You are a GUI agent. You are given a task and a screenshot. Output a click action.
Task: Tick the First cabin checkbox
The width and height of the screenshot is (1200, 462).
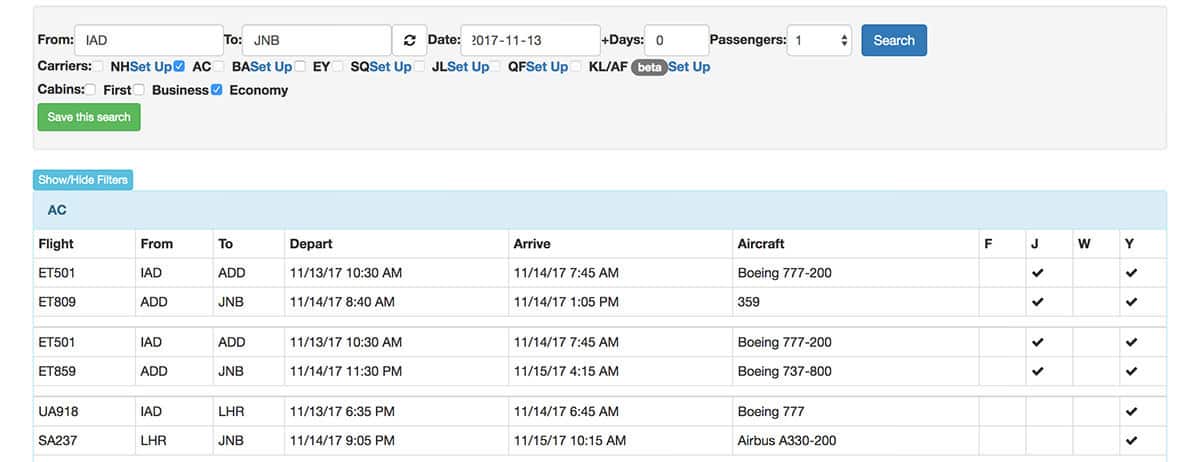tap(91, 90)
